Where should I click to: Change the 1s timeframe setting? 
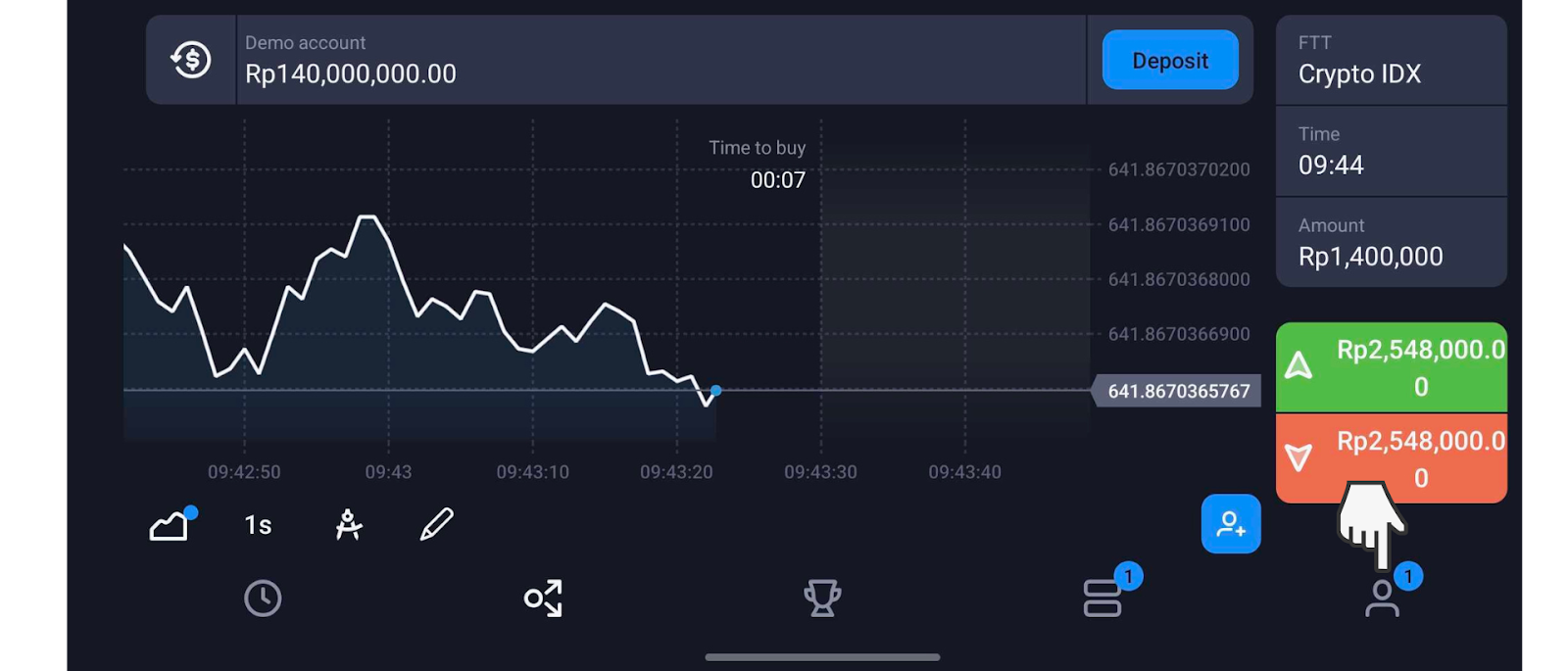(x=258, y=525)
